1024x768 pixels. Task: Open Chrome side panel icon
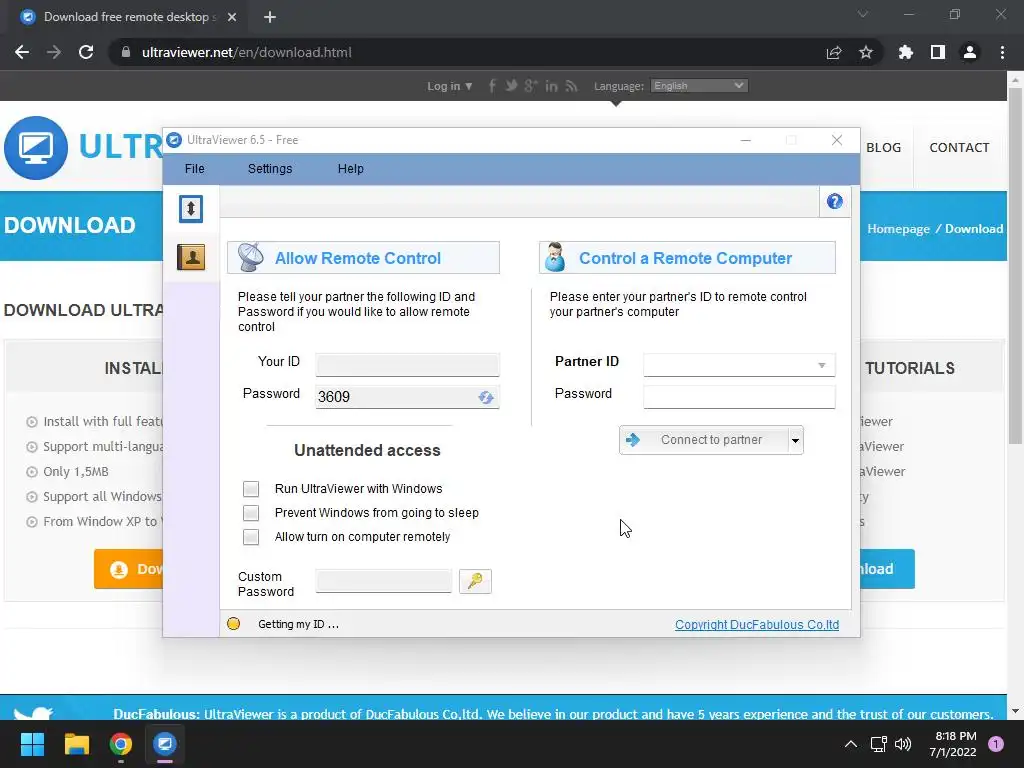click(938, 52)
